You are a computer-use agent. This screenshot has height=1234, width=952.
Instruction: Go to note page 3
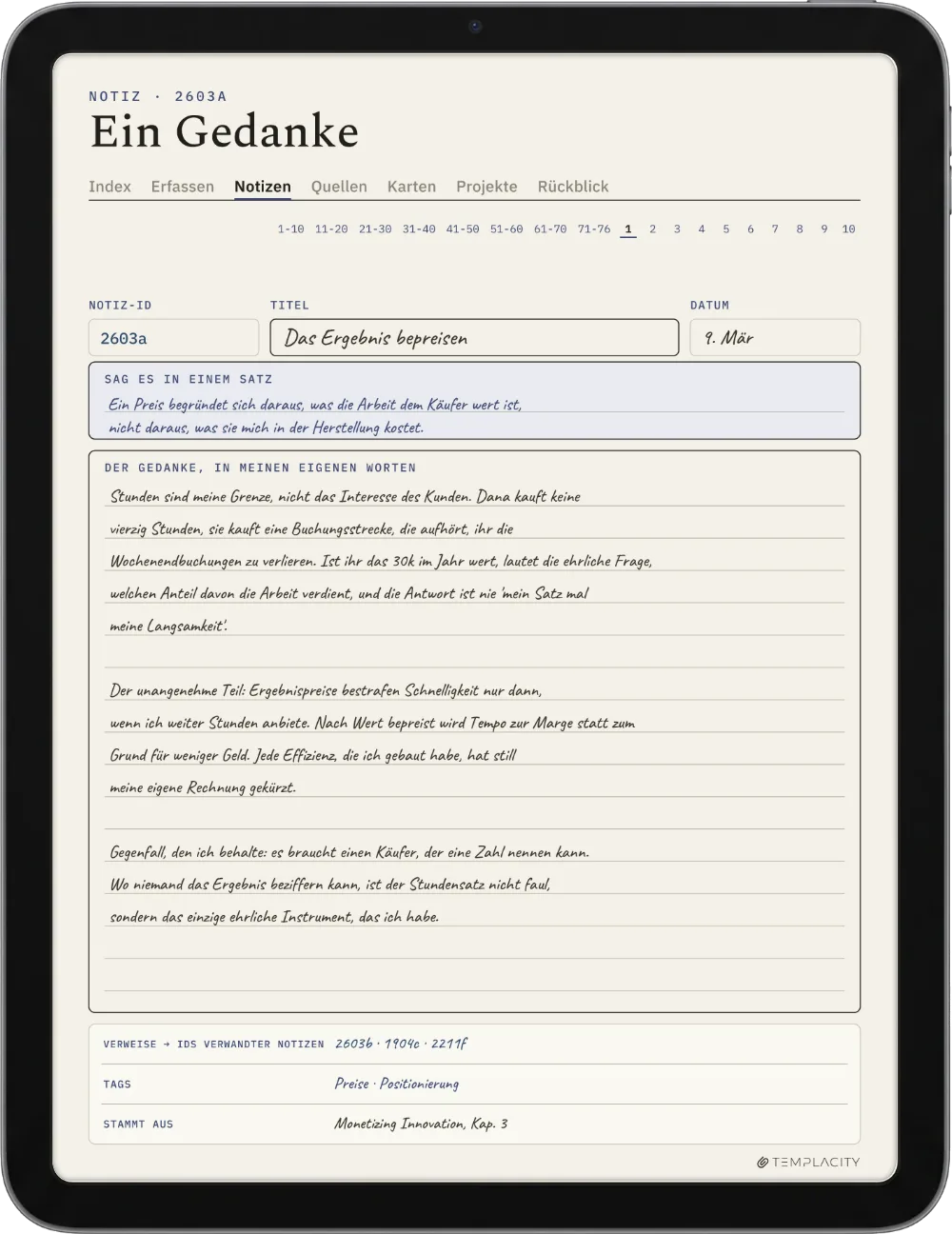(x=677, y=229)
